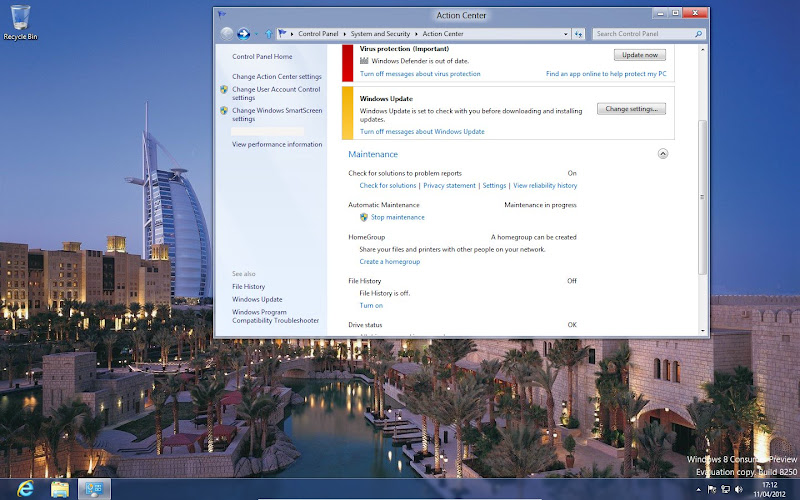This screenshot has height=500, width=800.
Task: Open File History under See also
Action: click(x=248, y=287)
